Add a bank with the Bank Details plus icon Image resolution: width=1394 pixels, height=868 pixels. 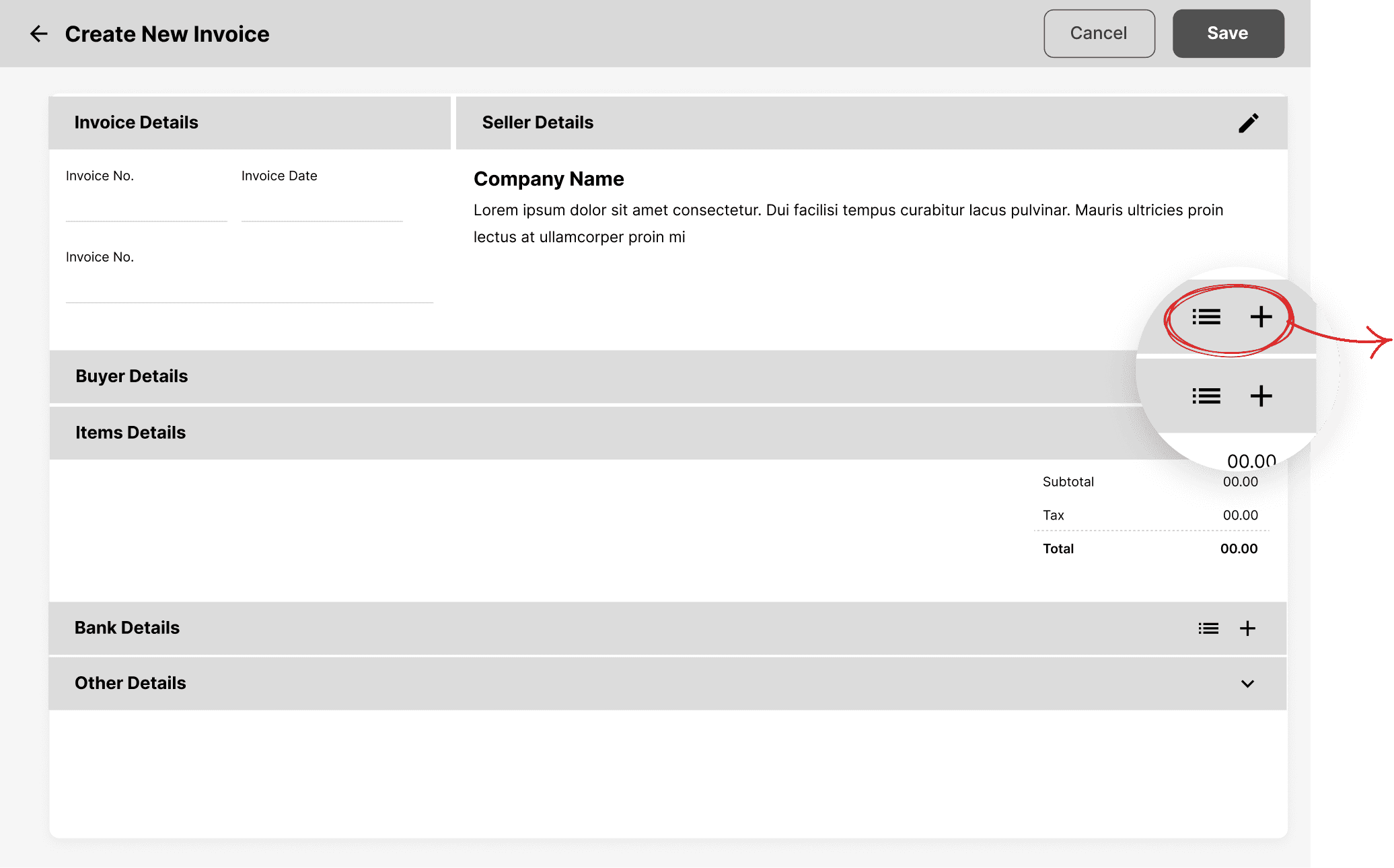(1247, 628)
